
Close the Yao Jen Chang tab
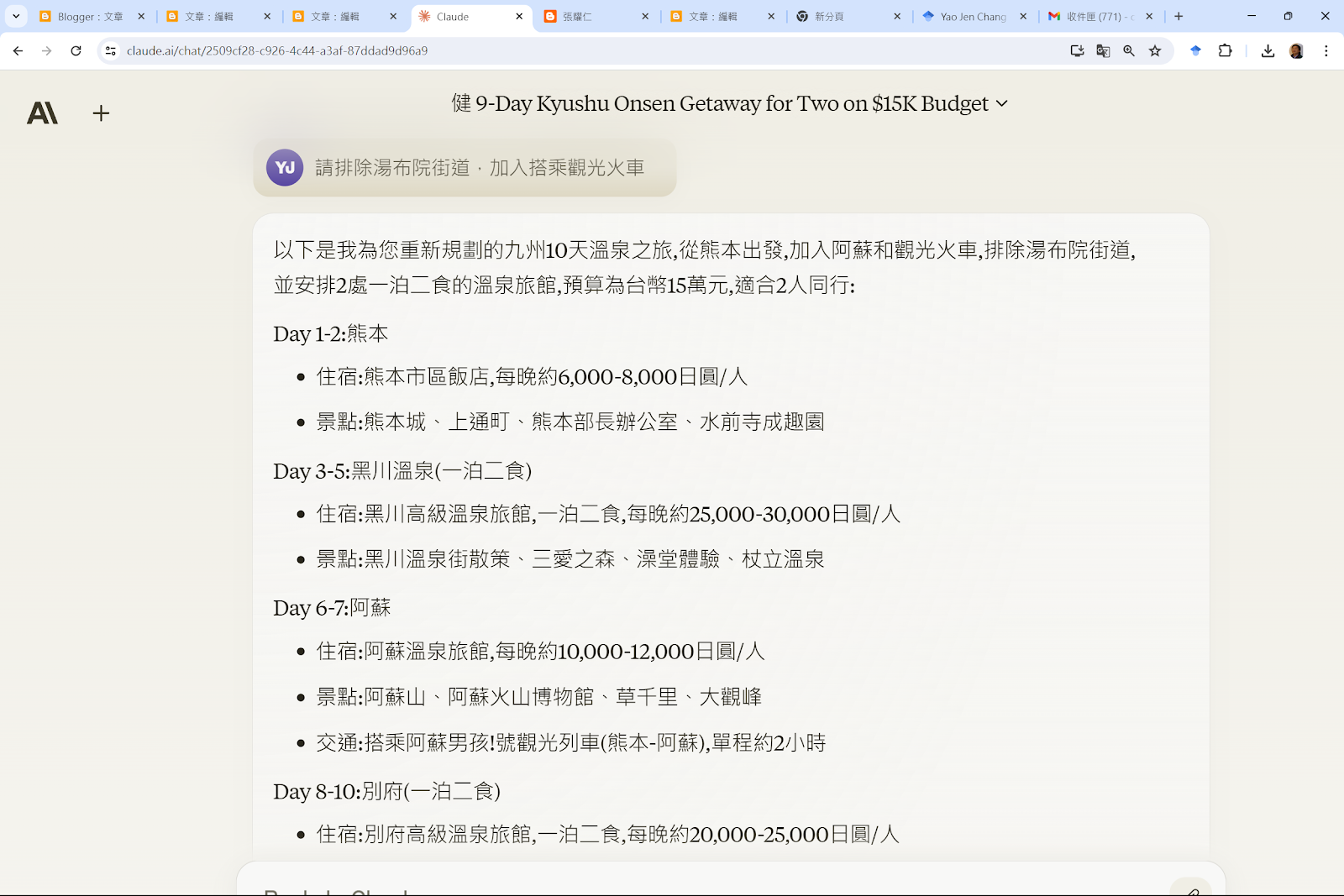(1023, 16)
